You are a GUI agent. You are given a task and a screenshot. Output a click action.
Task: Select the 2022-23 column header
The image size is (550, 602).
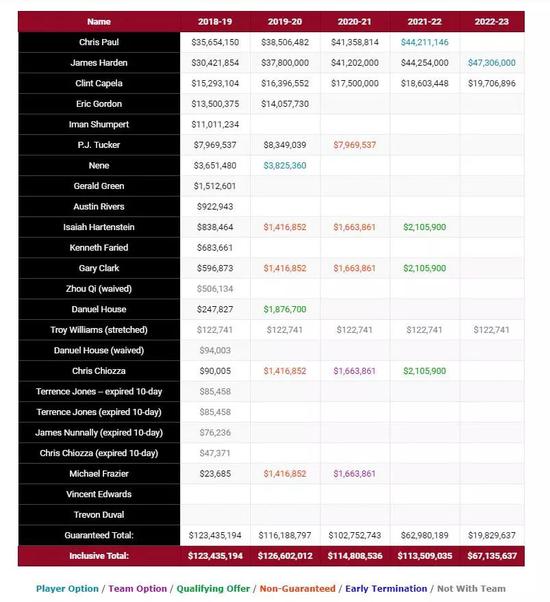click(492, 22)
